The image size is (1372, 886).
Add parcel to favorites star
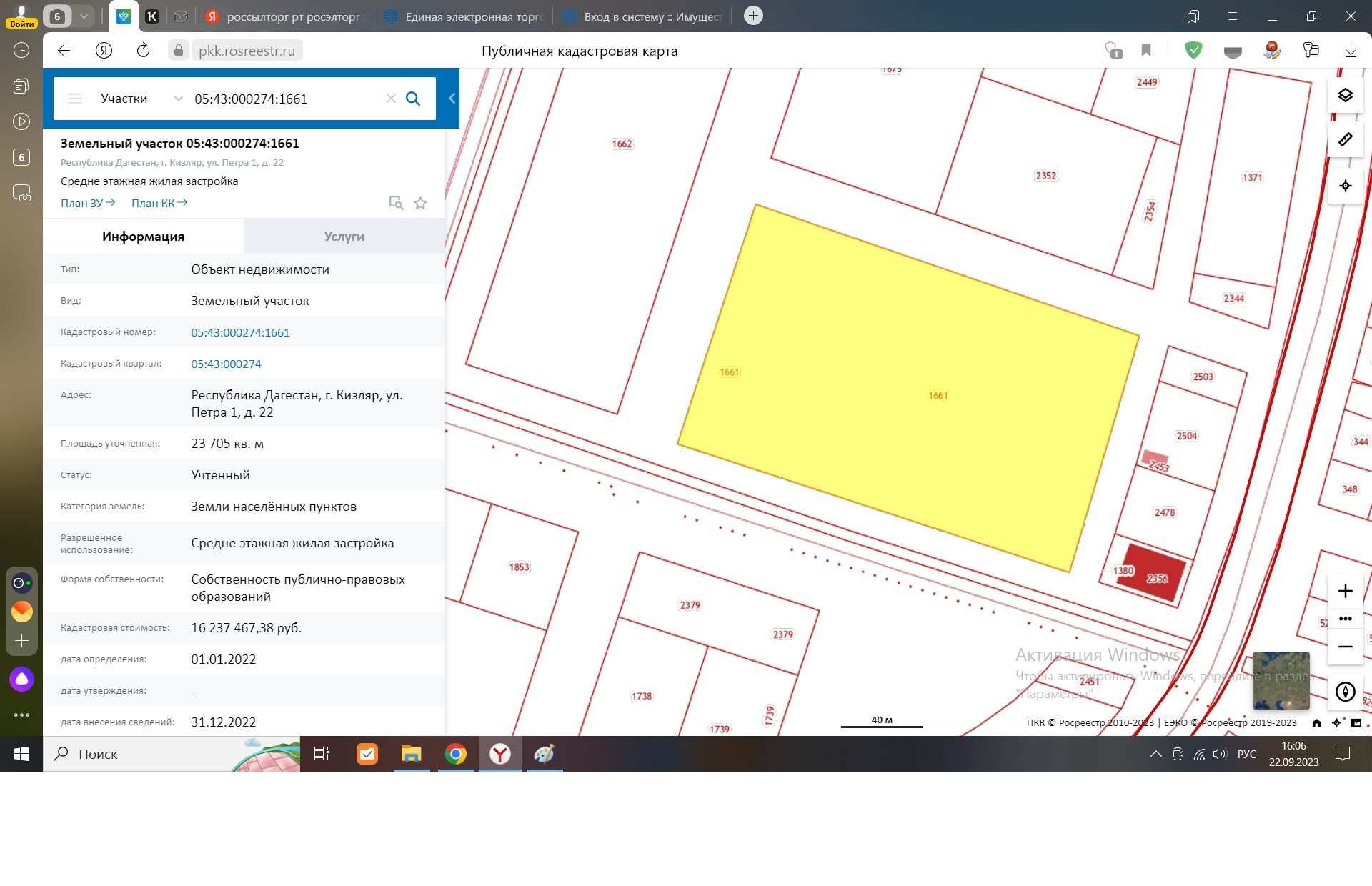coord(420,204)
